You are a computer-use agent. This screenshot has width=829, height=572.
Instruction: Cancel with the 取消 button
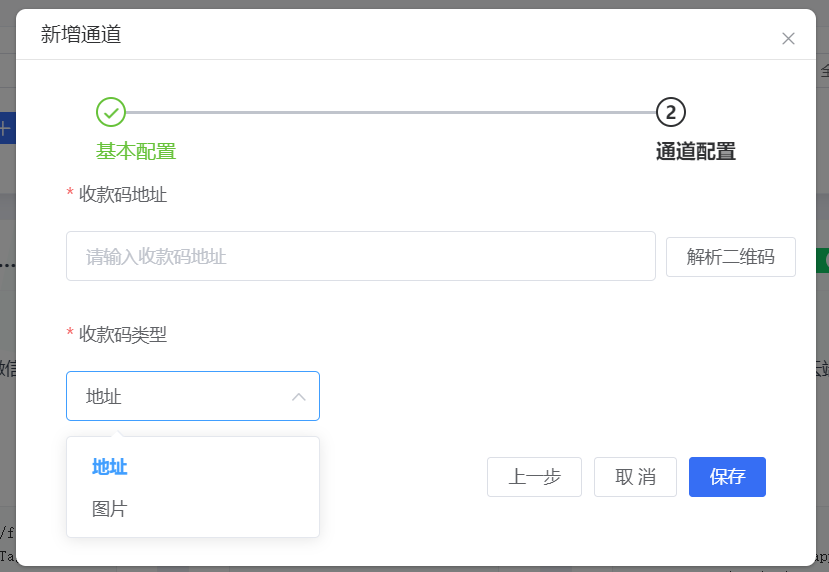tap(635, 477)
